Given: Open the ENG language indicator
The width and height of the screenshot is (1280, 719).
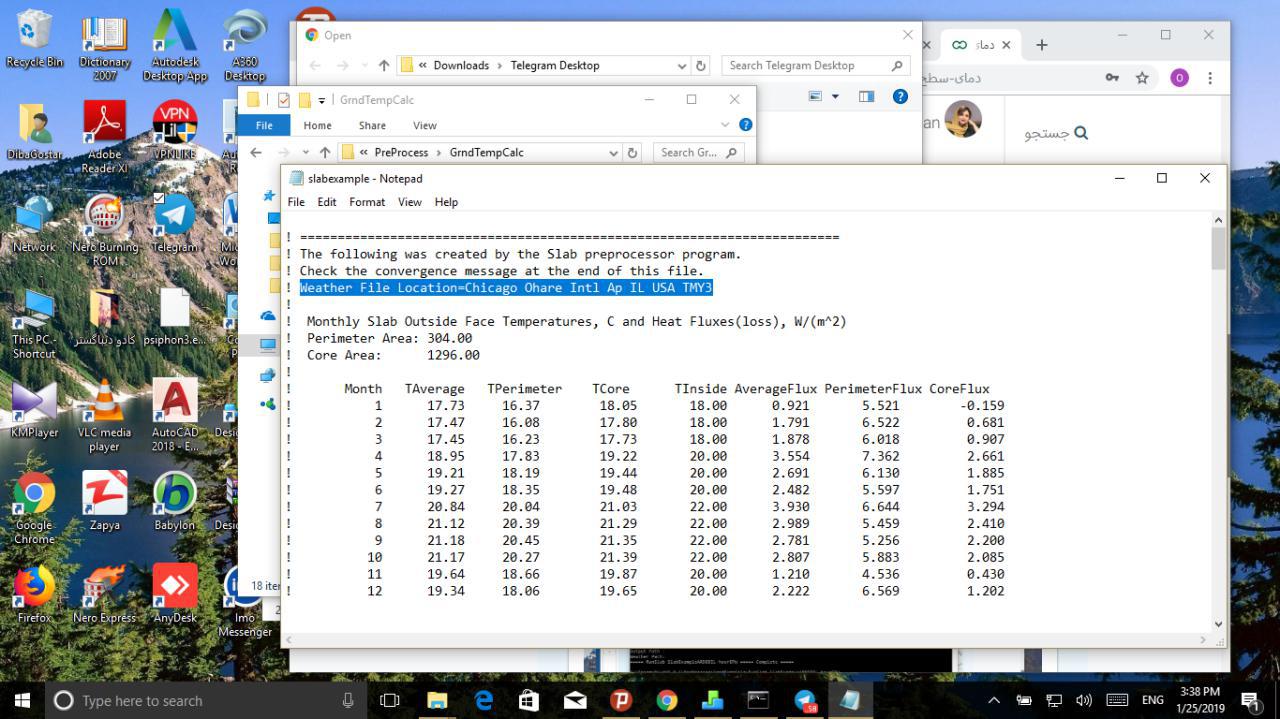Looking at the screenshot, I should [x=1152, y=700].
